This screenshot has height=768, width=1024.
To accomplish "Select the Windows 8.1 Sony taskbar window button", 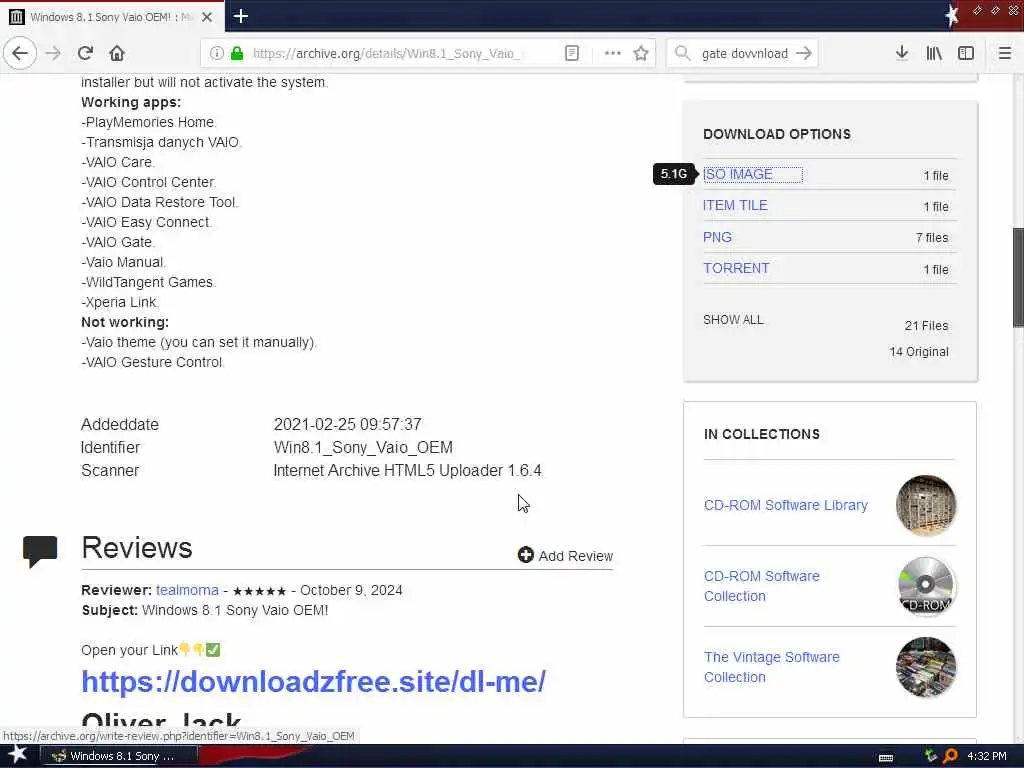I will click(120, 756).
